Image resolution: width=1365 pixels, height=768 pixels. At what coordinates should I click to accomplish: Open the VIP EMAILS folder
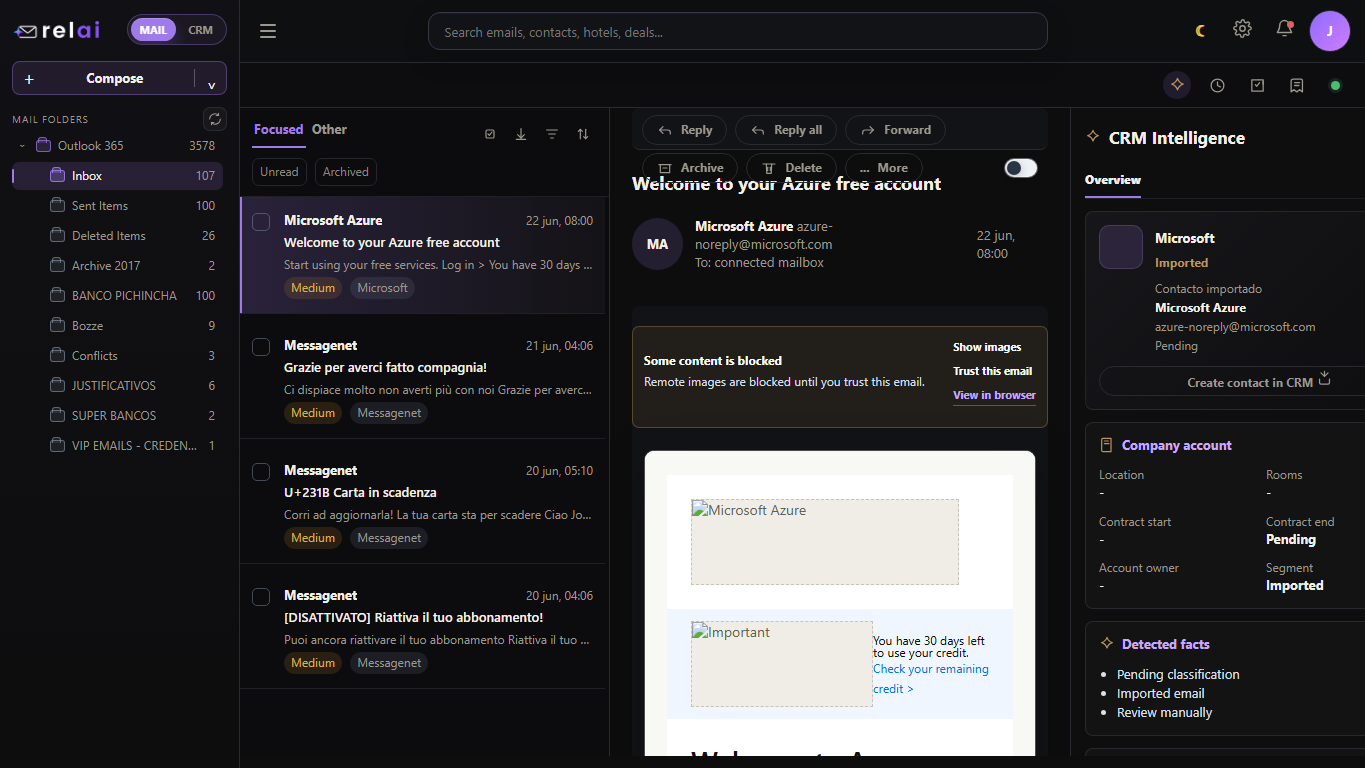118,445
